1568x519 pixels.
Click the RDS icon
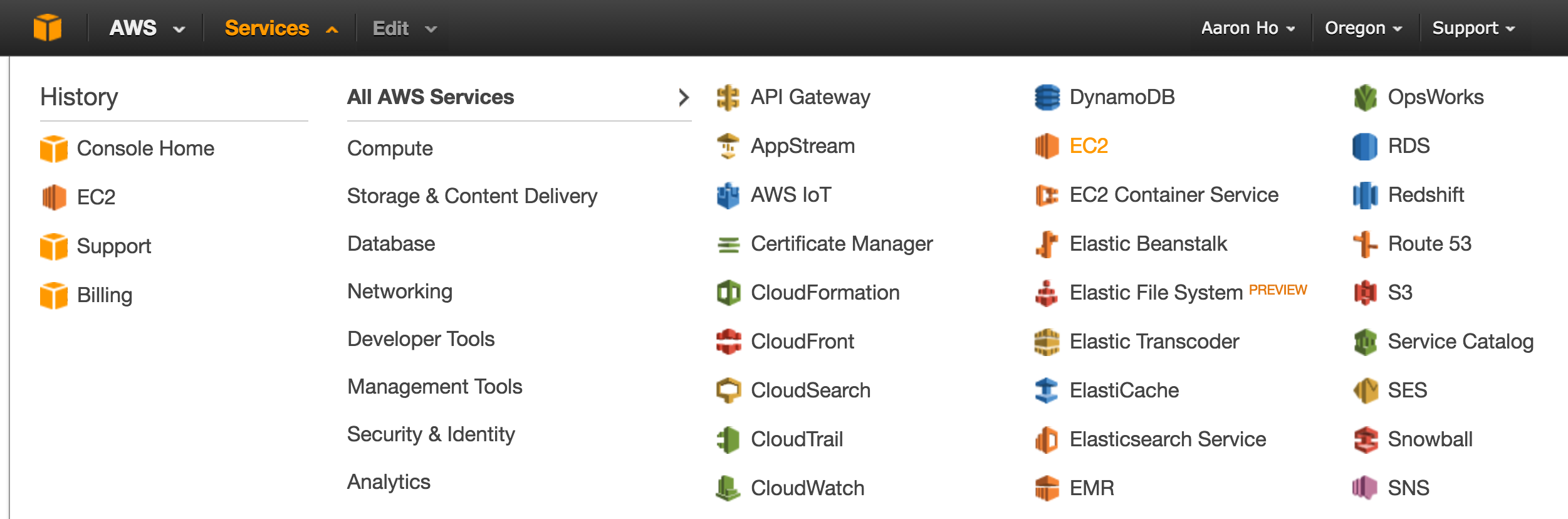[x=1365, y=146]
